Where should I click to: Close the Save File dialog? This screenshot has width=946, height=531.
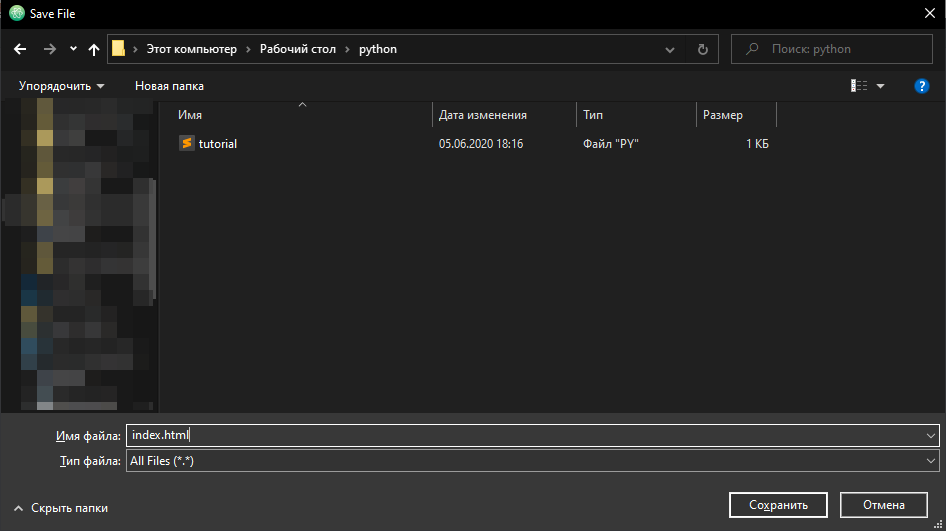930,13
